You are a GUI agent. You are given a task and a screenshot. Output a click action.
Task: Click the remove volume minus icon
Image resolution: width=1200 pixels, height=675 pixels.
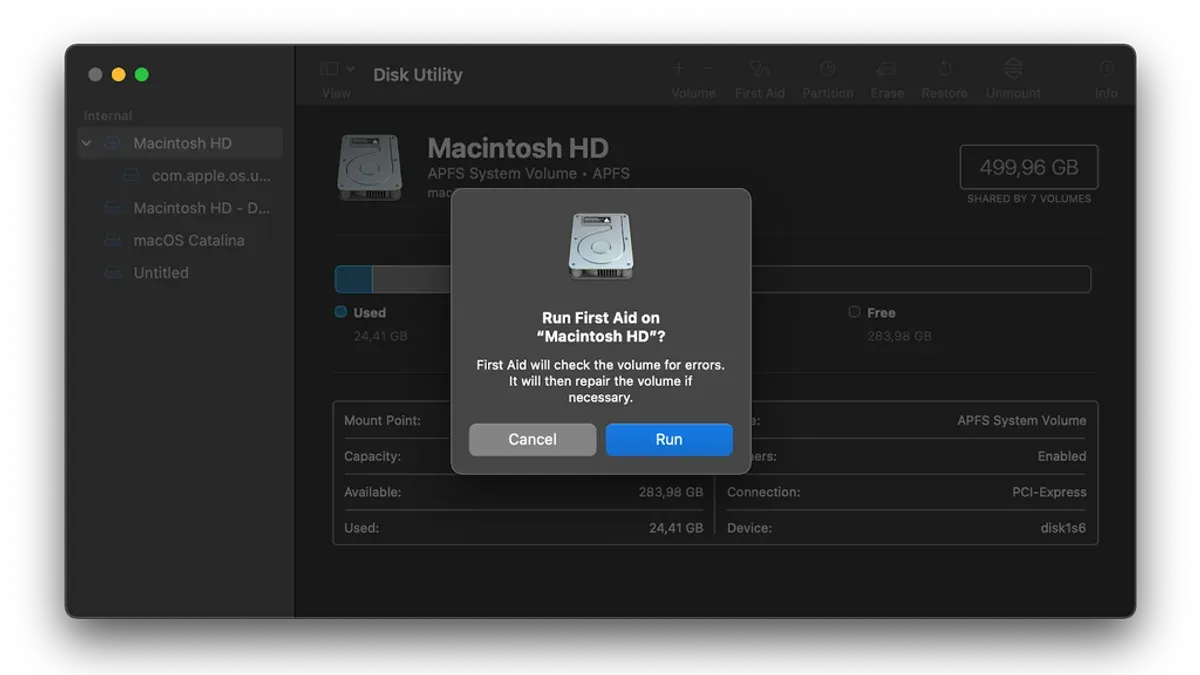[x=708, y=69]
